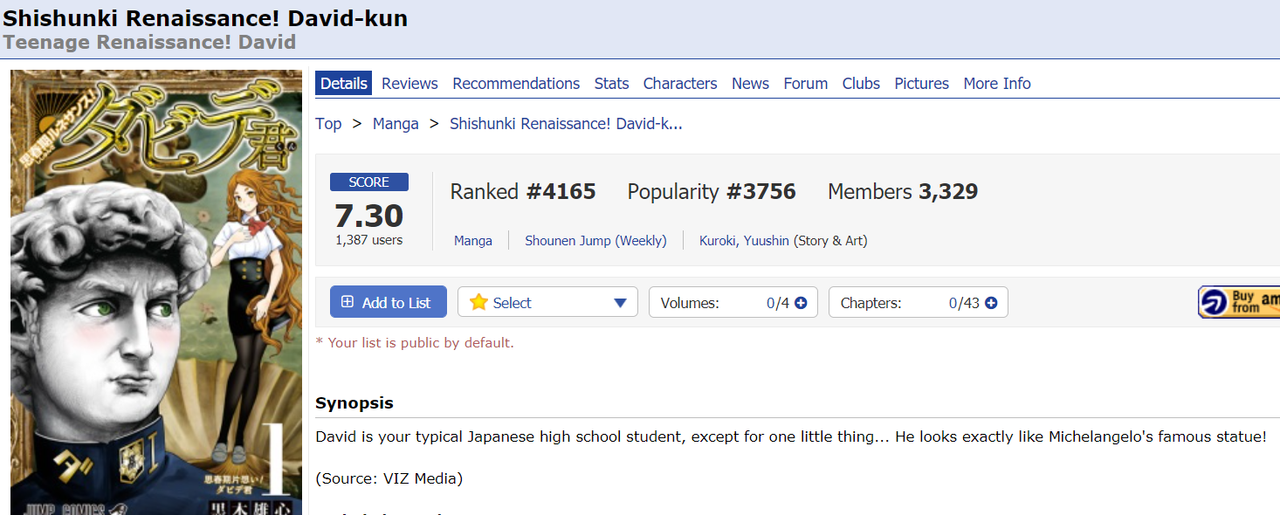The height and width of the screenshot is (515, 1280).
Task: Switch to the Details tab
Action: point(344,83)
